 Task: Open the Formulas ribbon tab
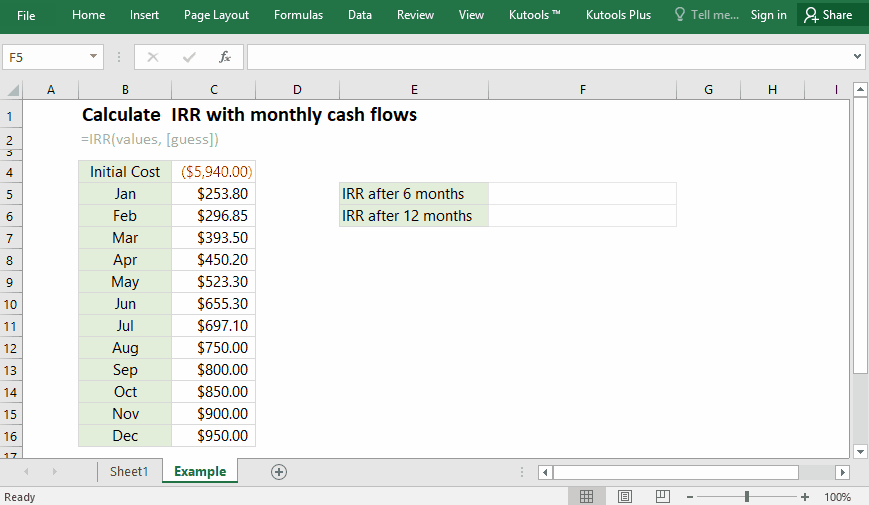(x=298, y=15)
